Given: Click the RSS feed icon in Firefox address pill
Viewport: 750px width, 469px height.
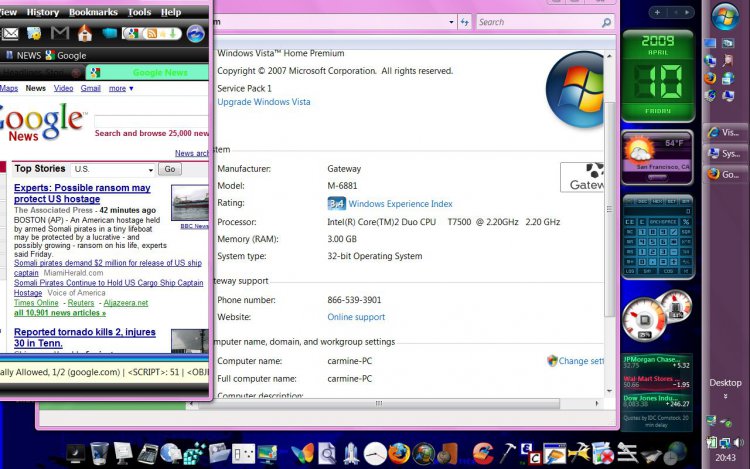Looking at the screenshot, I should [x=152, y=33].
